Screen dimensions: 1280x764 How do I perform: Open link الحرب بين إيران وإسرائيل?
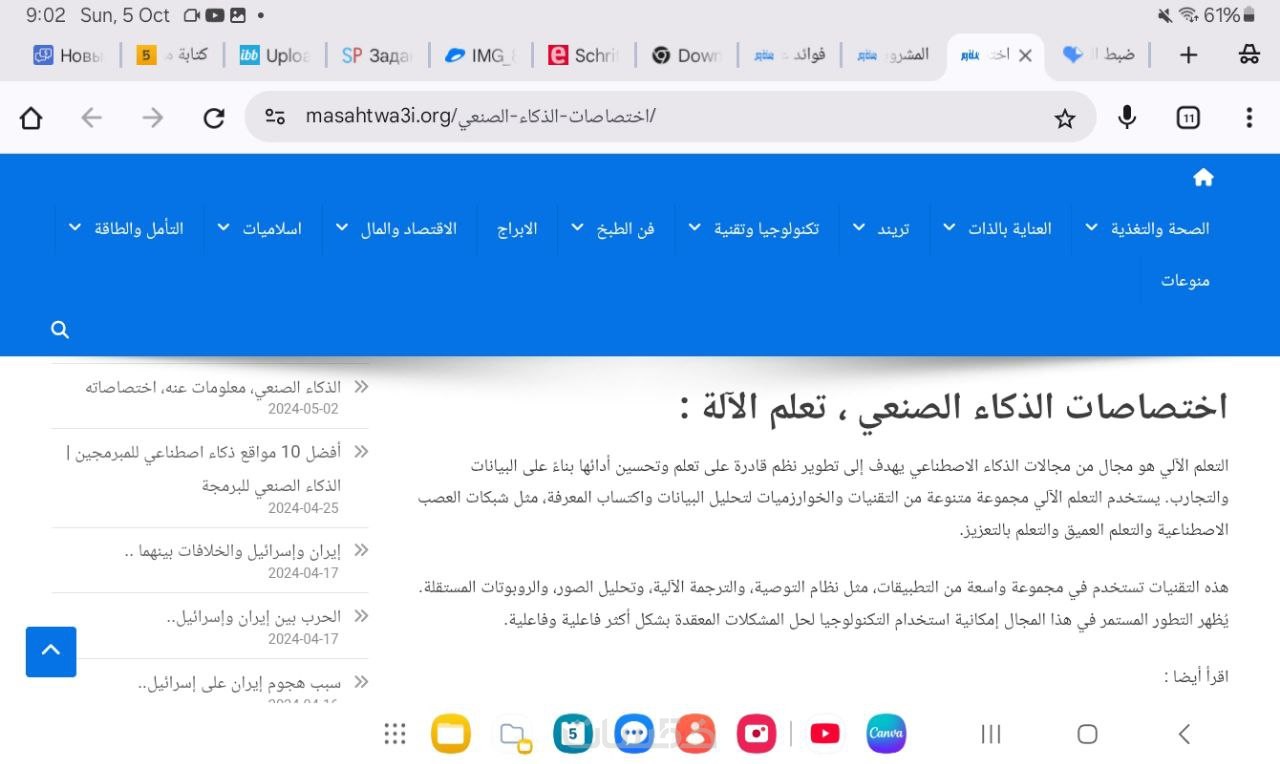click(x=254, y=616)
